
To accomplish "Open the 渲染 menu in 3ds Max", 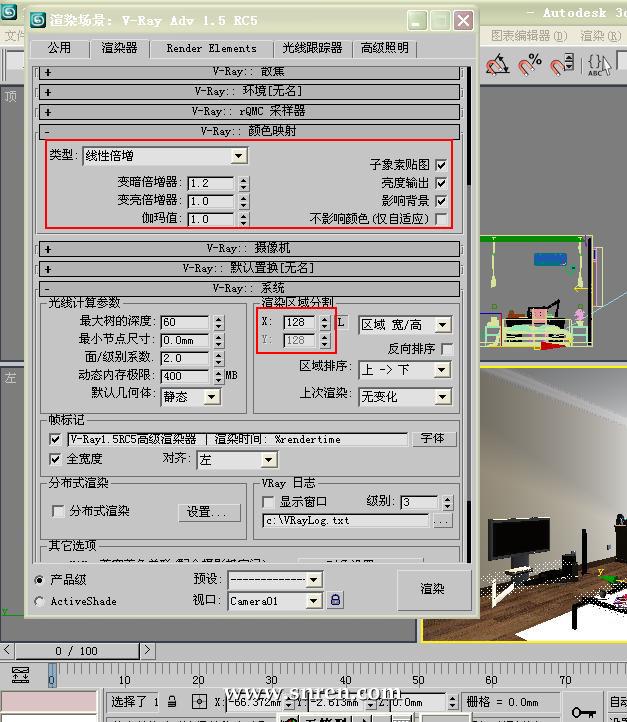I will pos(600,35).
